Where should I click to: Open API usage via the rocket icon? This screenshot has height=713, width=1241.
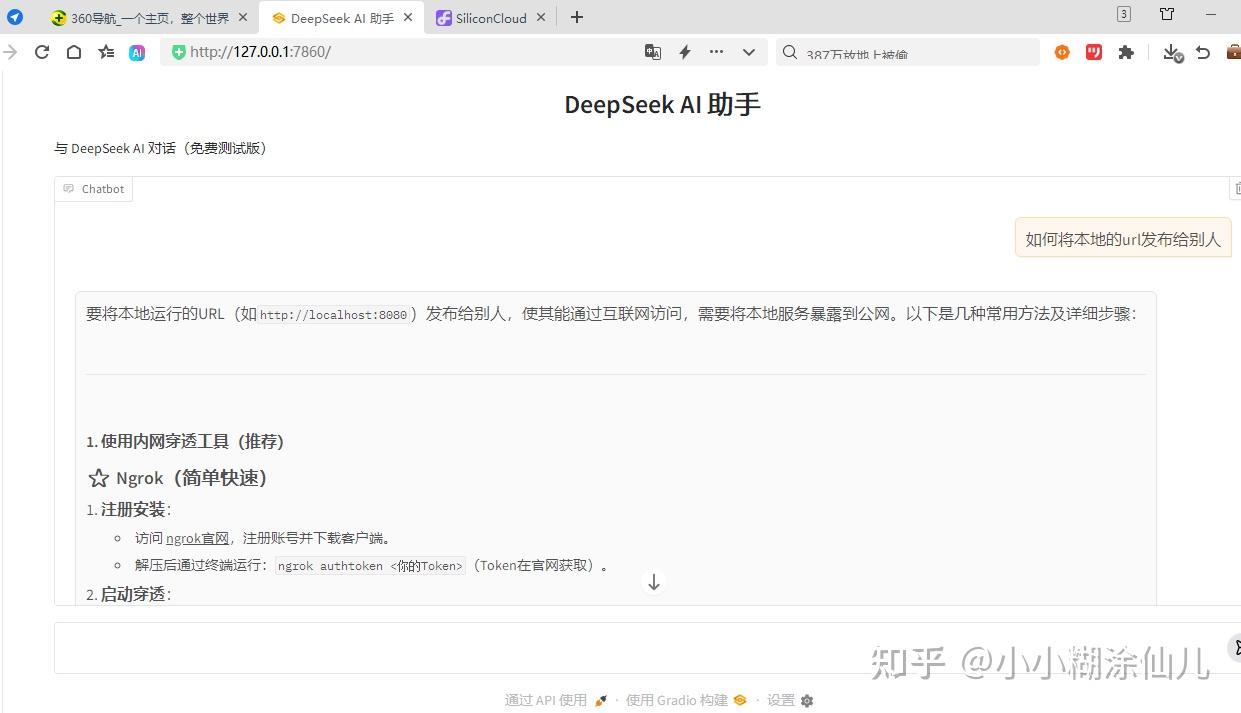pos(599,700)
